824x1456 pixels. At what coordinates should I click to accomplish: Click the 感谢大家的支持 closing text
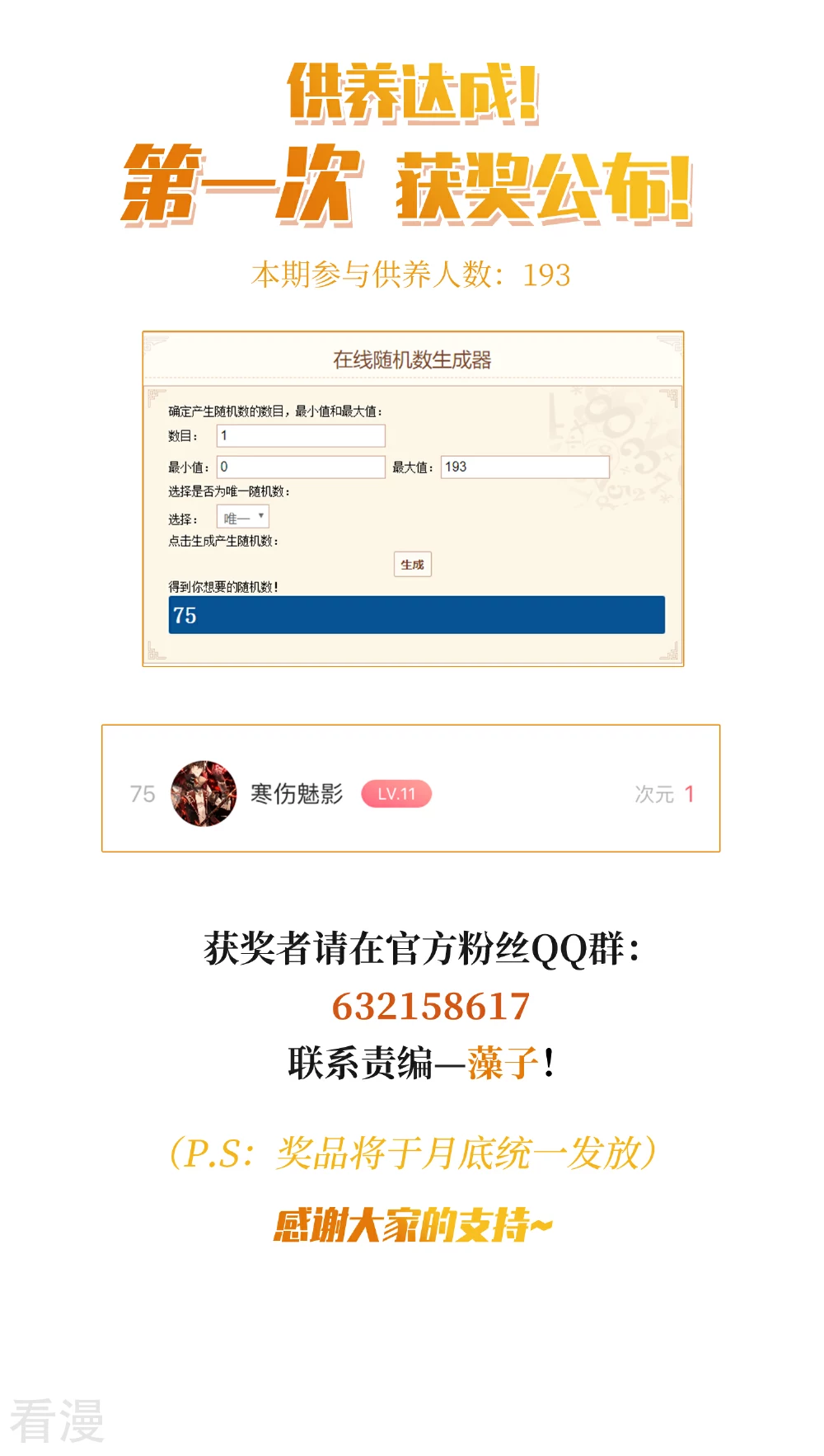413,1225
